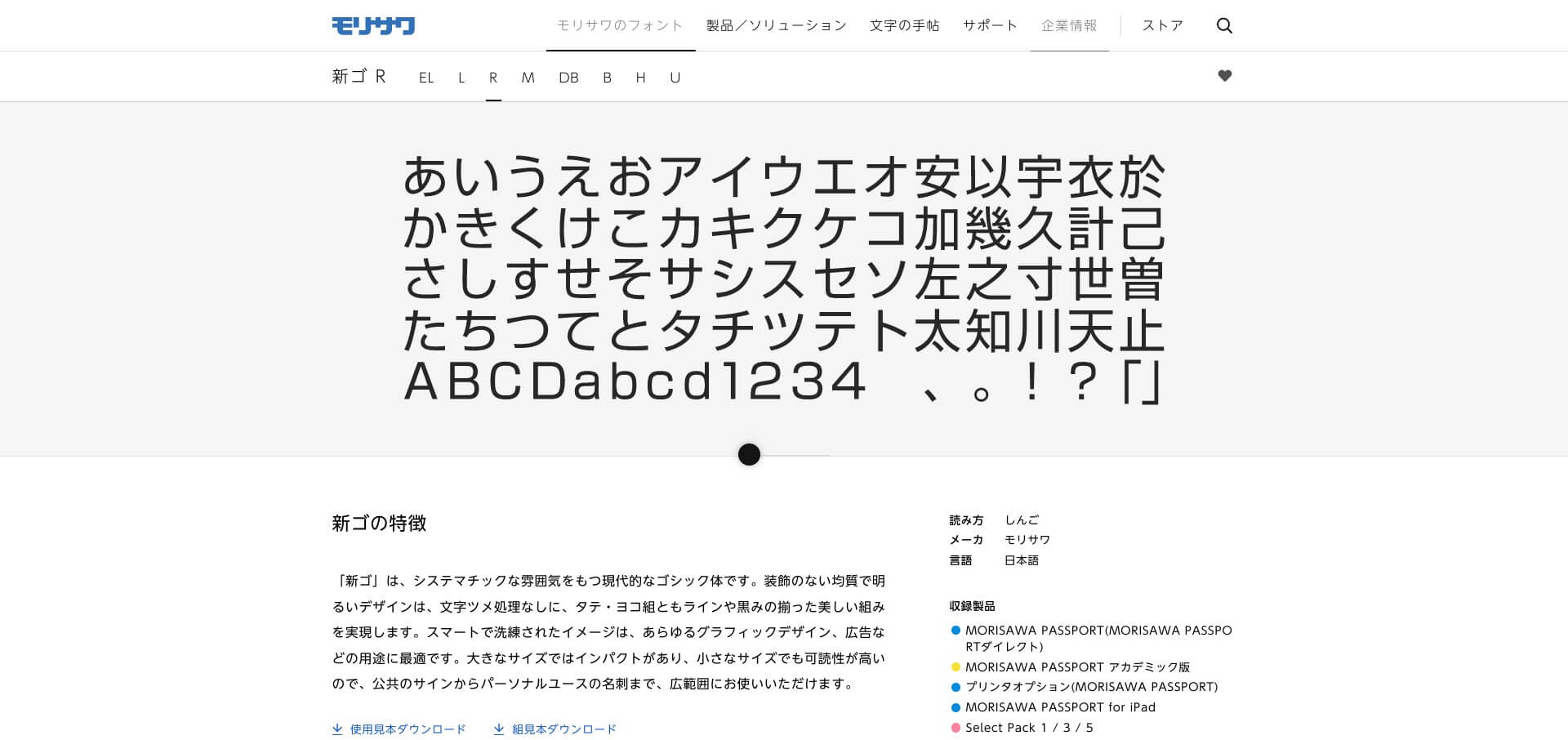The height and width of the screenshot is (740, 1568).
Task: Select the EL font weight tab
Action: pos(426,78)
